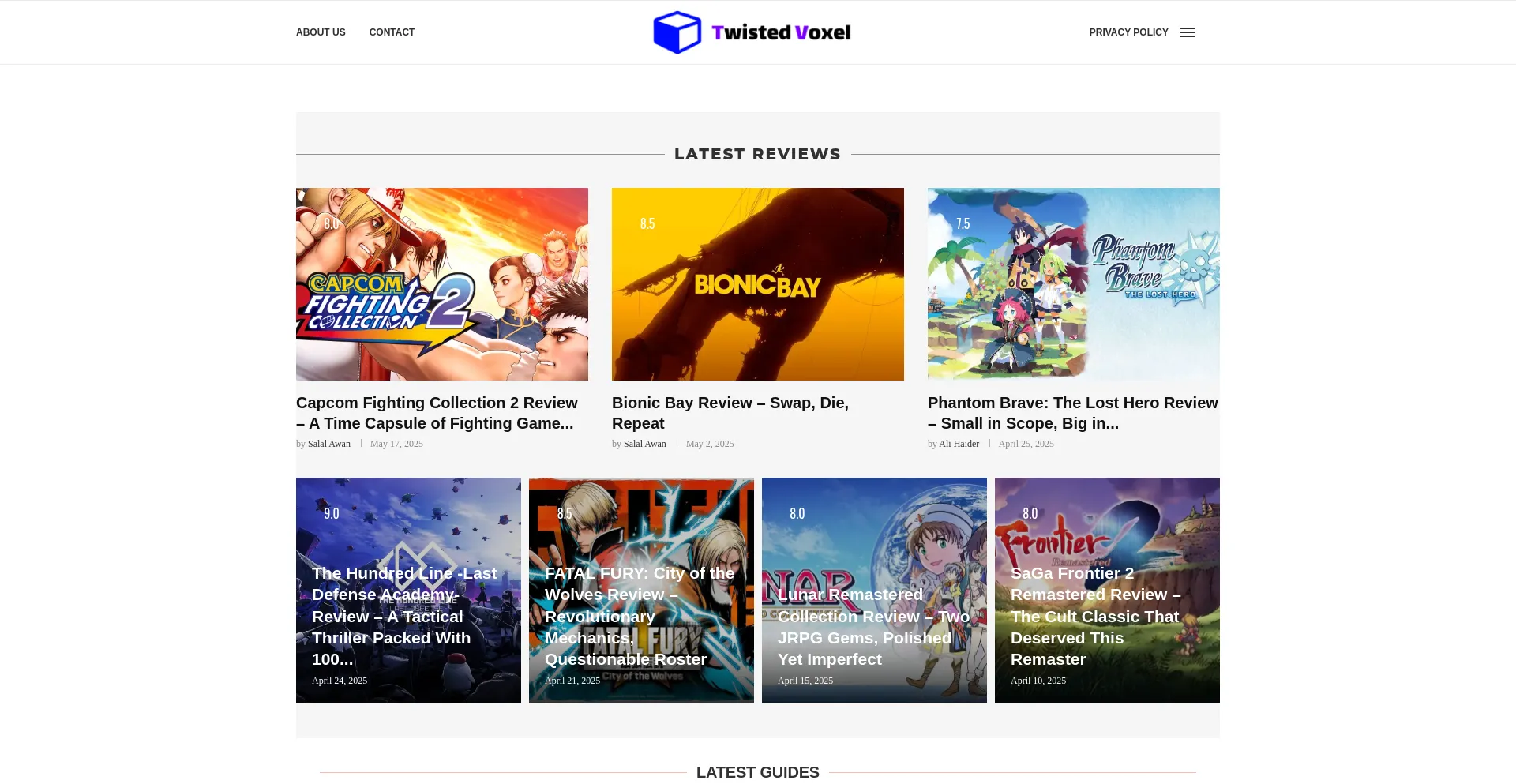
Task: View author Salal Awan on Capcom review
Action: click(x=329, y=444)
